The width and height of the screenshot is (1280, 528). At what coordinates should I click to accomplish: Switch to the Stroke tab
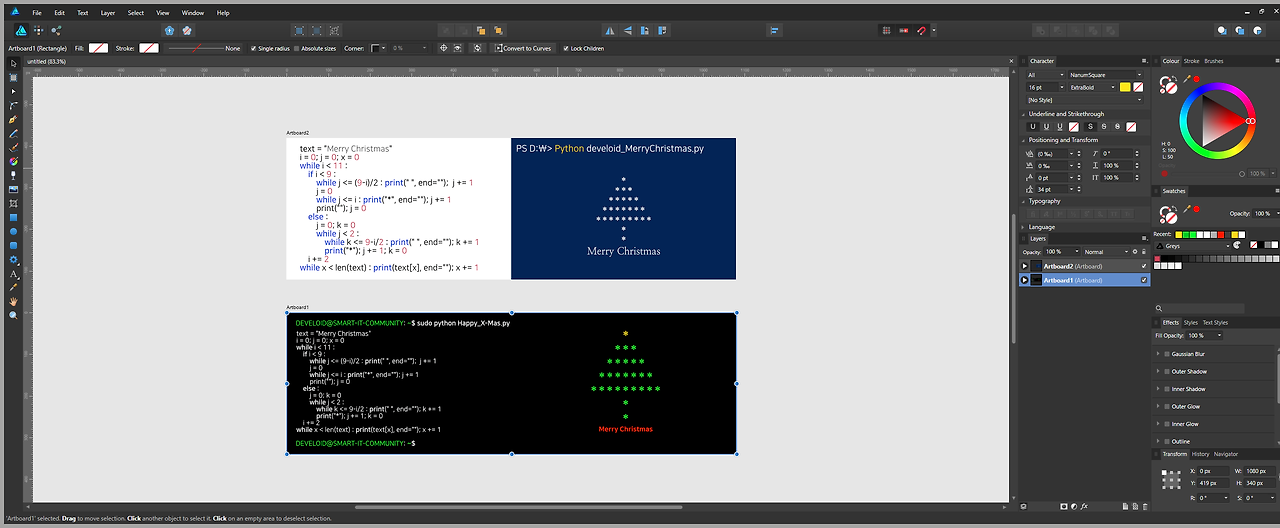(1192, 61)
